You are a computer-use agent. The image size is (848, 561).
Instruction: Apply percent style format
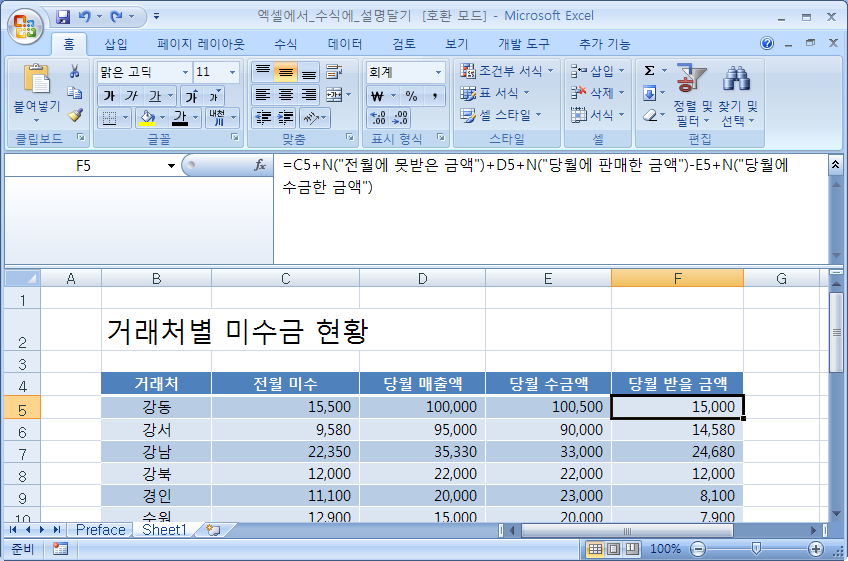click(412, 96)
